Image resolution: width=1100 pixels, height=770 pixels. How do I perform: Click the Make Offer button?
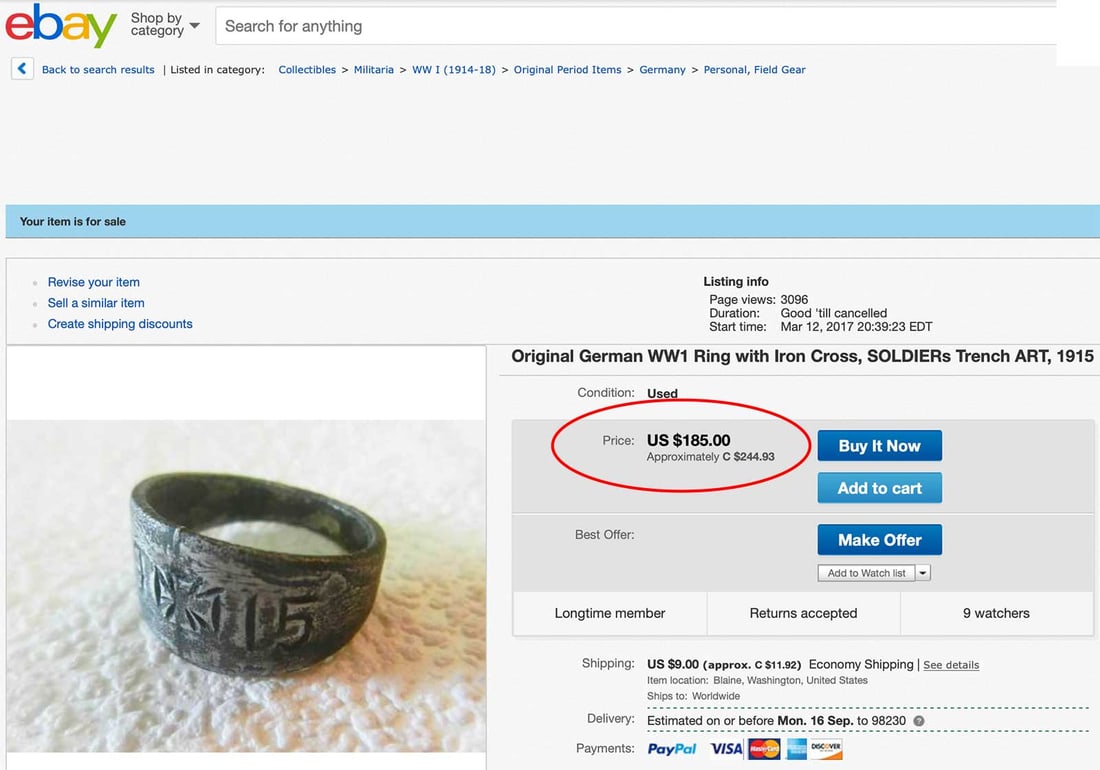tap(879, 539)
